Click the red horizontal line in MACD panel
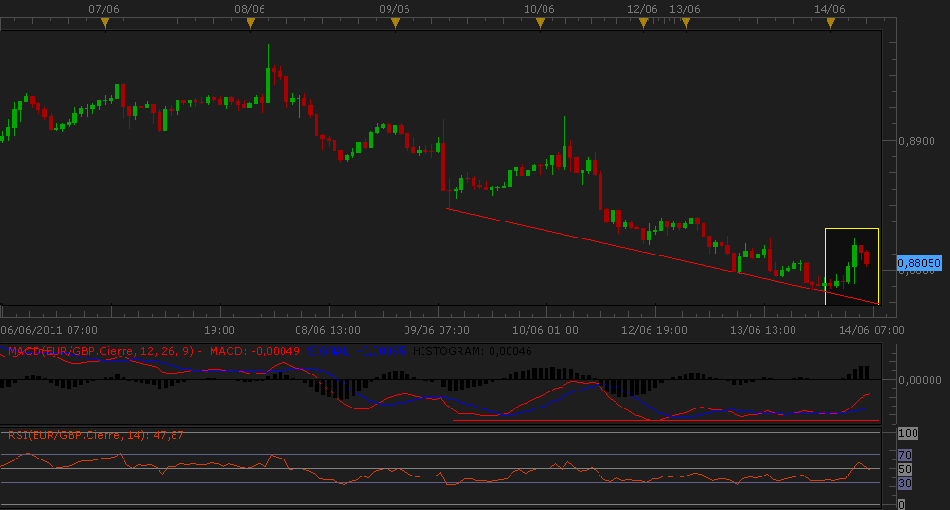Screen dimensions: 950x510 pos(660,420)
